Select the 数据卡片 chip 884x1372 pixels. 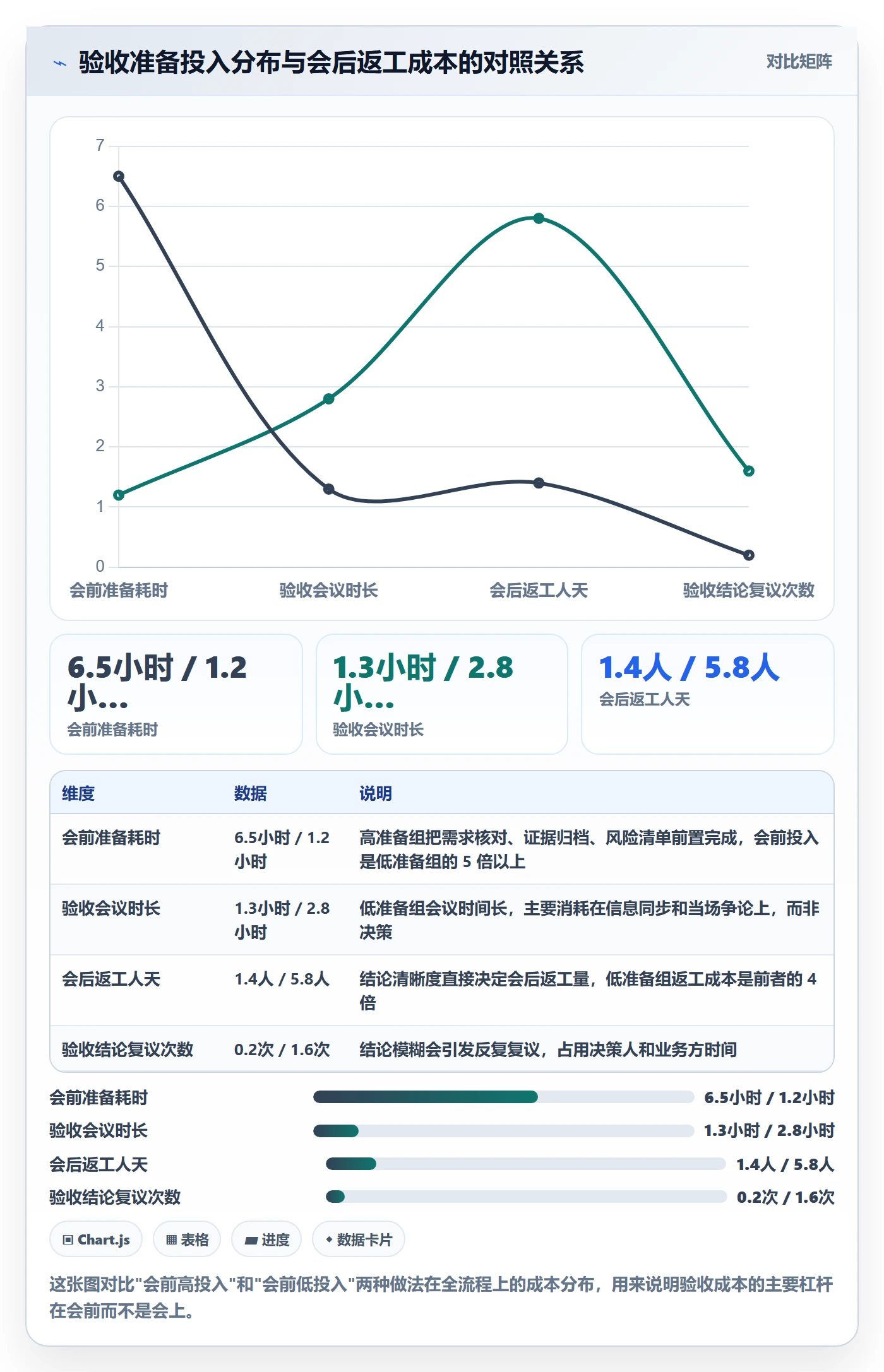(x=359, y=1239)
